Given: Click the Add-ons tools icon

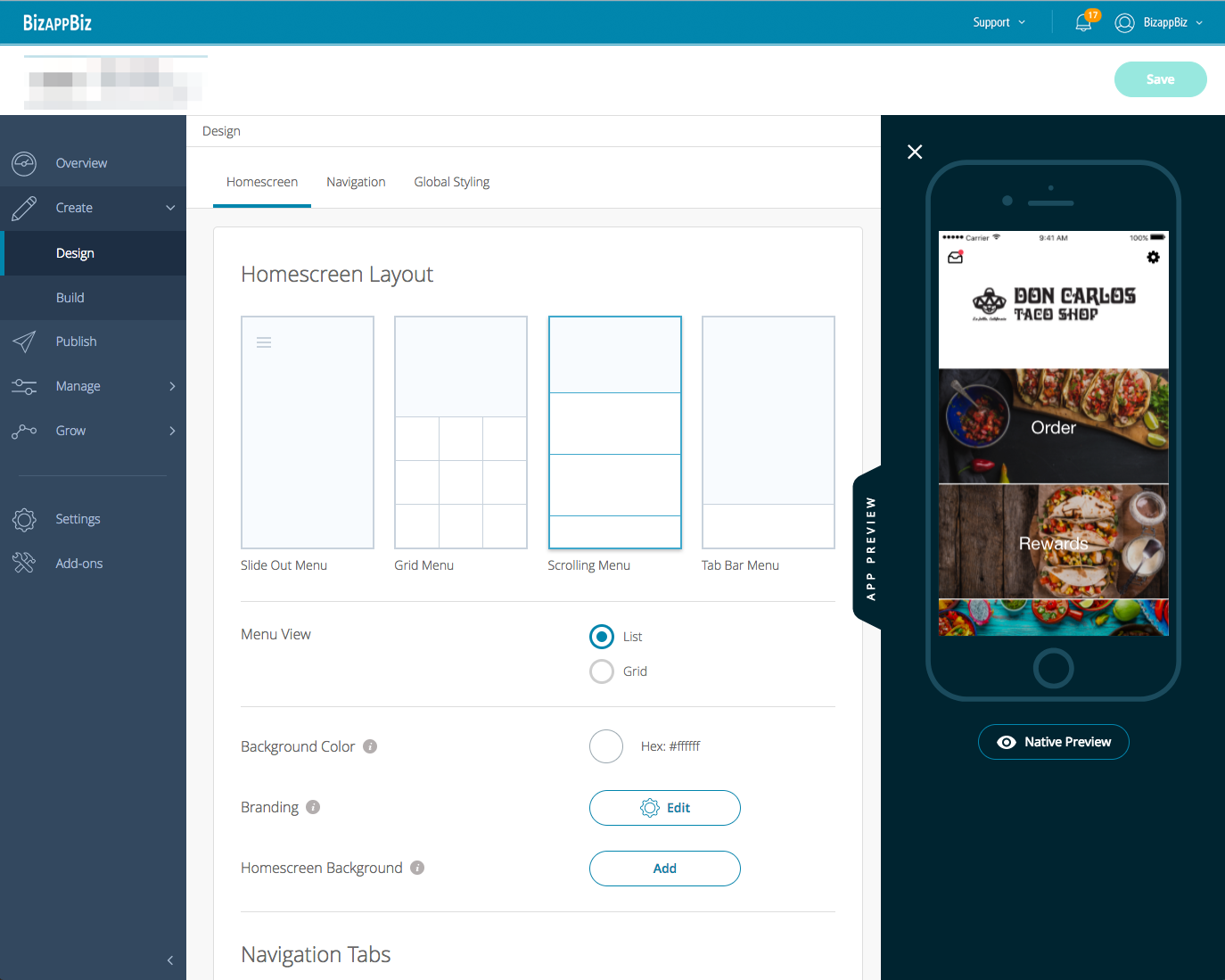Looking at the screenshot, I should (x=24, y=564).
